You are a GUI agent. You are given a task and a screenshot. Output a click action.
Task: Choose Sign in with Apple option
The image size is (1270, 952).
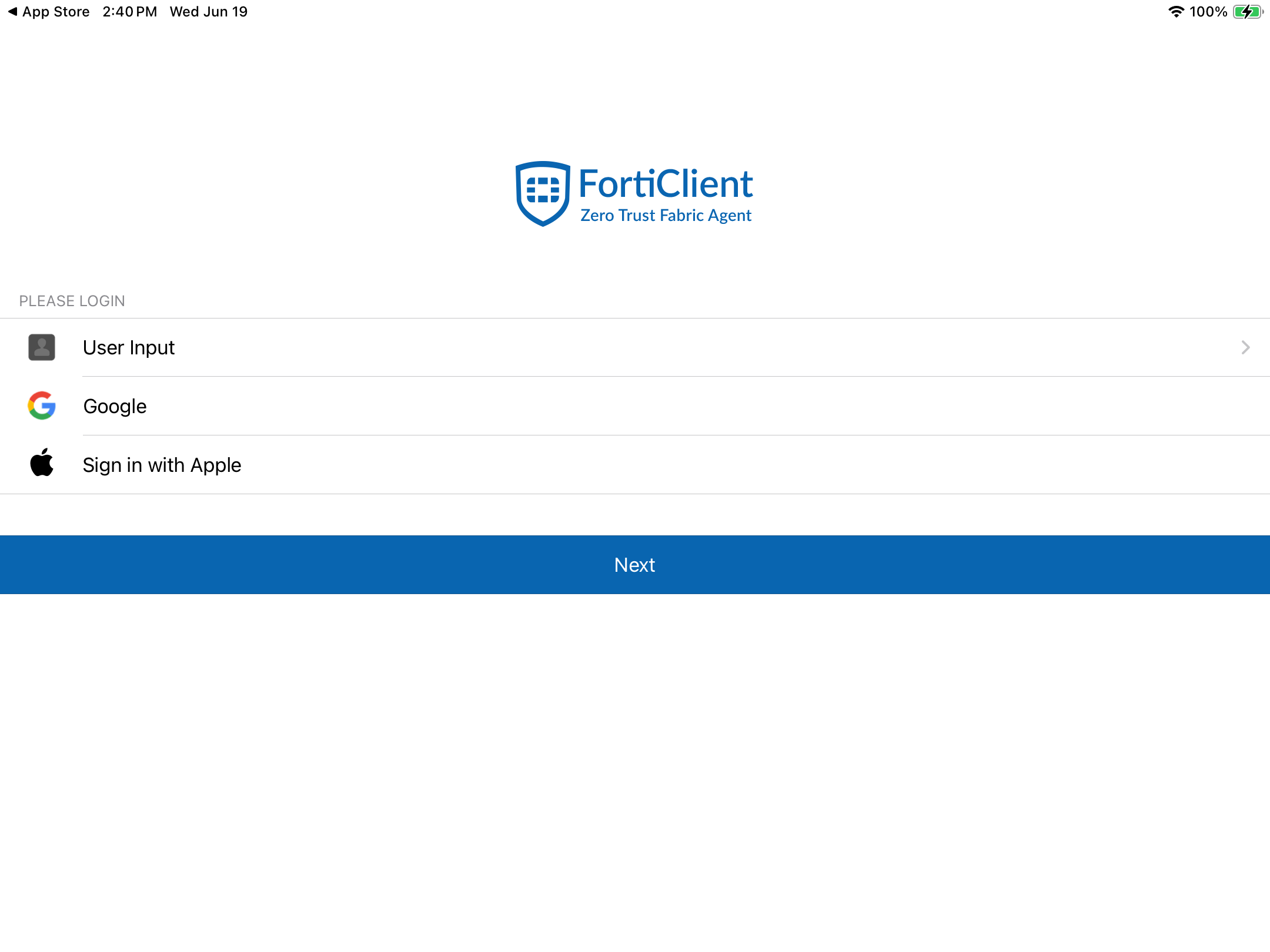pos(635,465)
